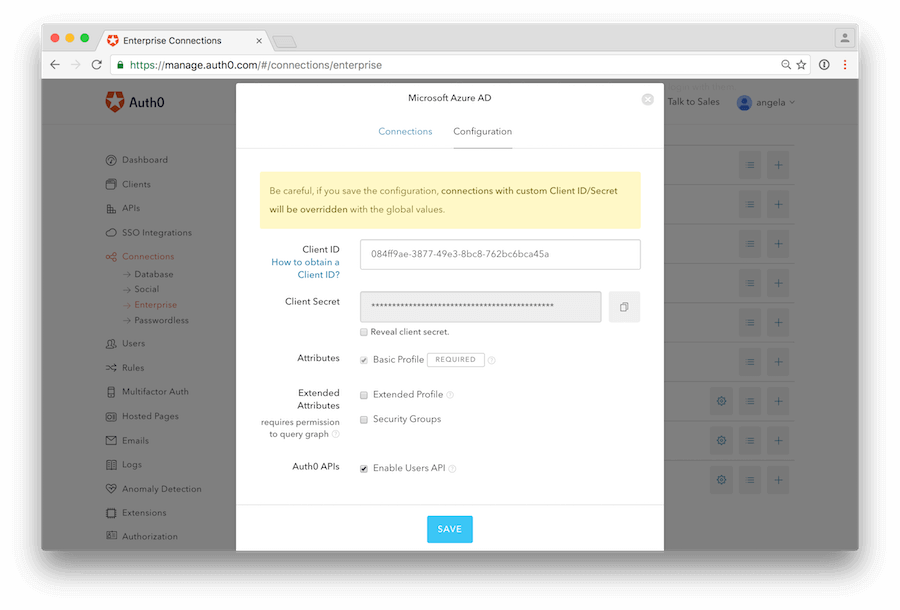Click the browser zoom magnifier icon
Image resolution: width=900 pixels, height=610 pixels.
[x=786, y=65]
